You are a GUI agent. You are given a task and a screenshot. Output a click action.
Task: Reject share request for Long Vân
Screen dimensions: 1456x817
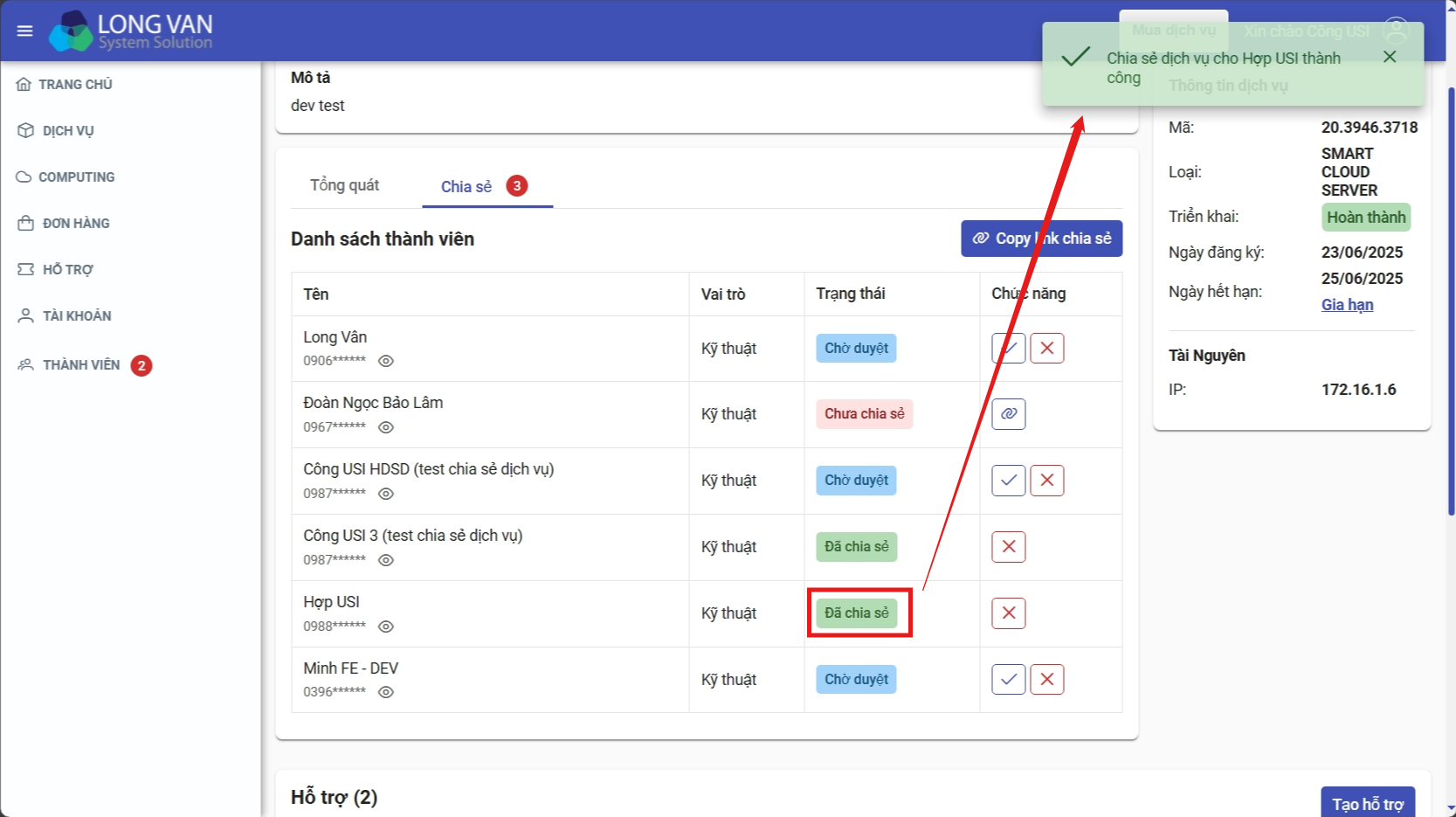click(x=1046, y=348)
